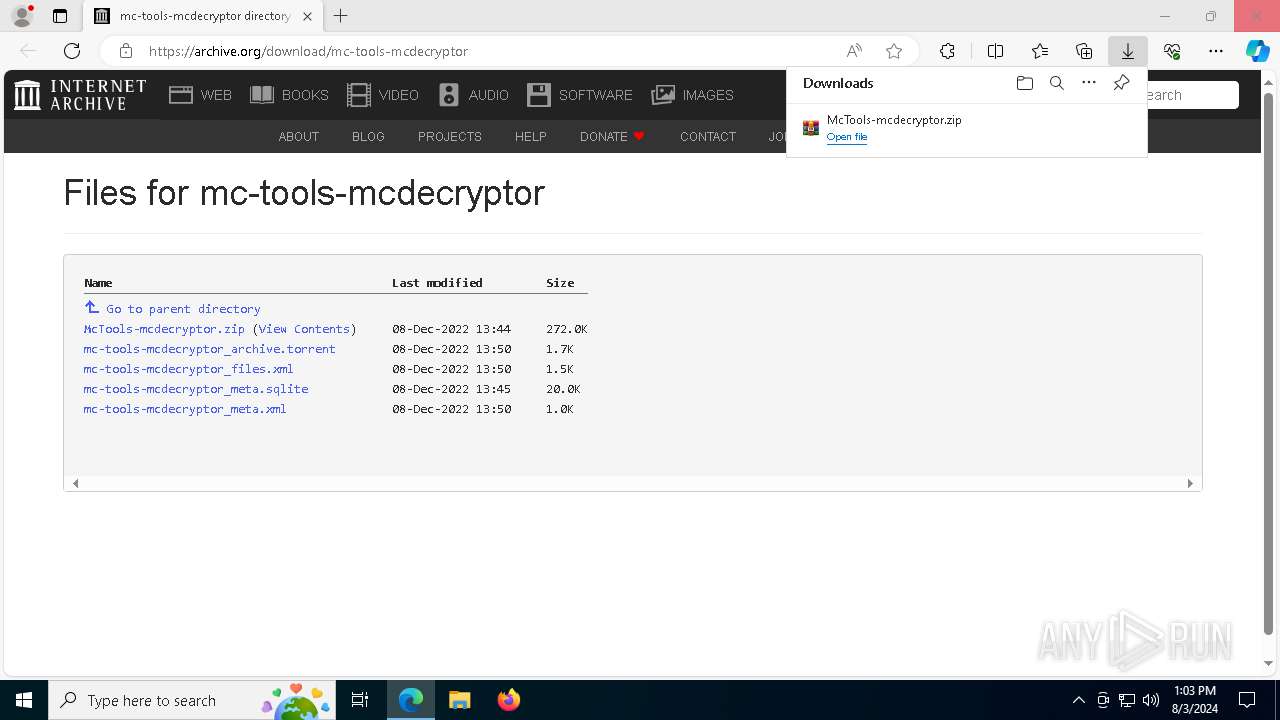
Task: Download McTools-mcdecryptor.zip from file list
Action: [164, 329]
